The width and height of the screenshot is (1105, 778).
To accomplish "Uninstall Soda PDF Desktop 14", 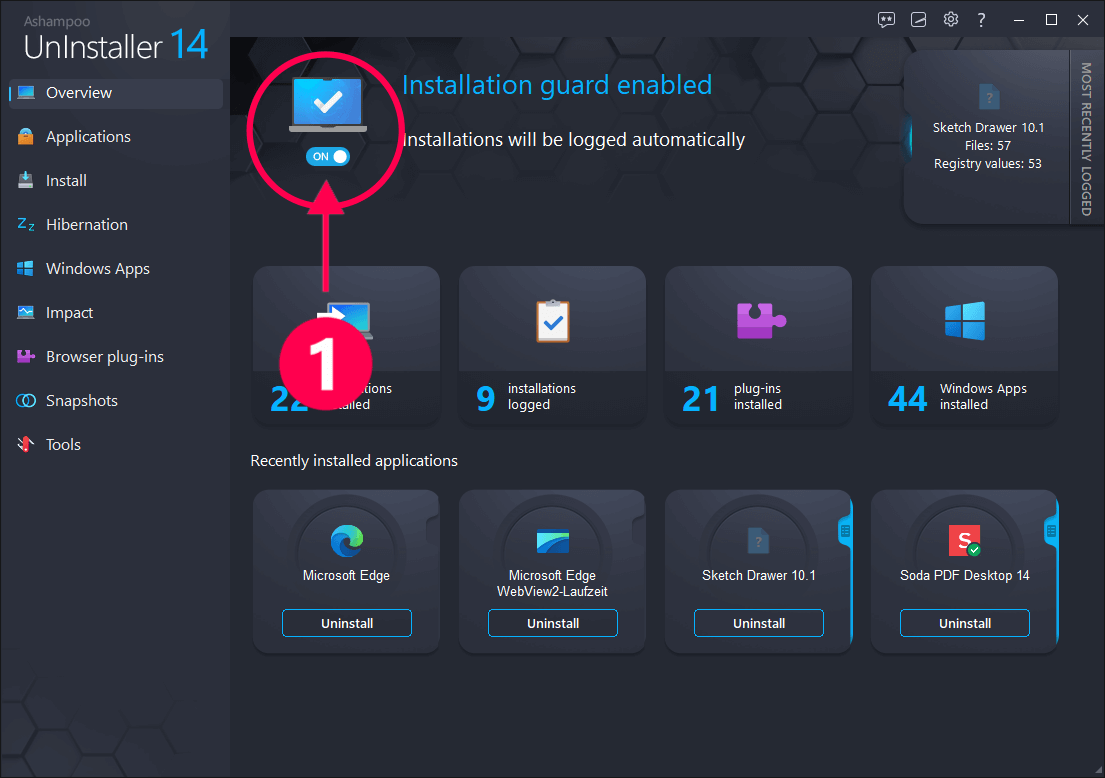I will click(x=964, y=622).
